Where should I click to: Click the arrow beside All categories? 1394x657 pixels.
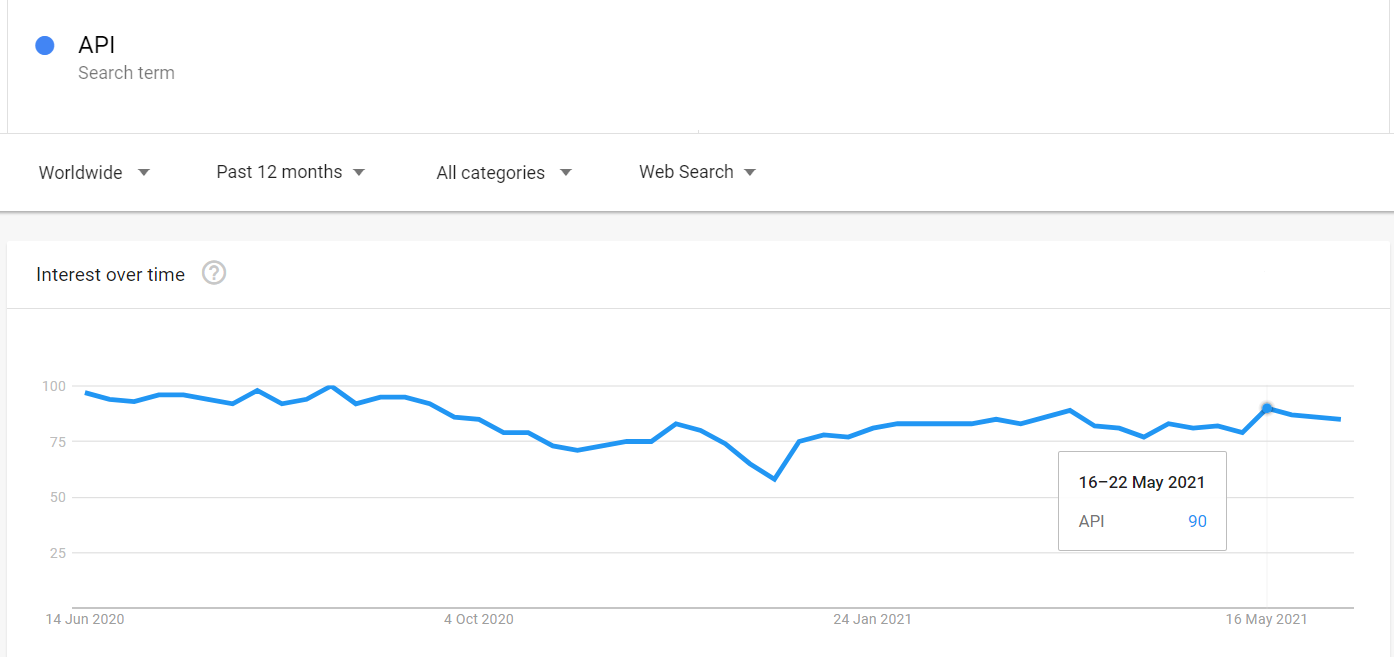[566, 172]
